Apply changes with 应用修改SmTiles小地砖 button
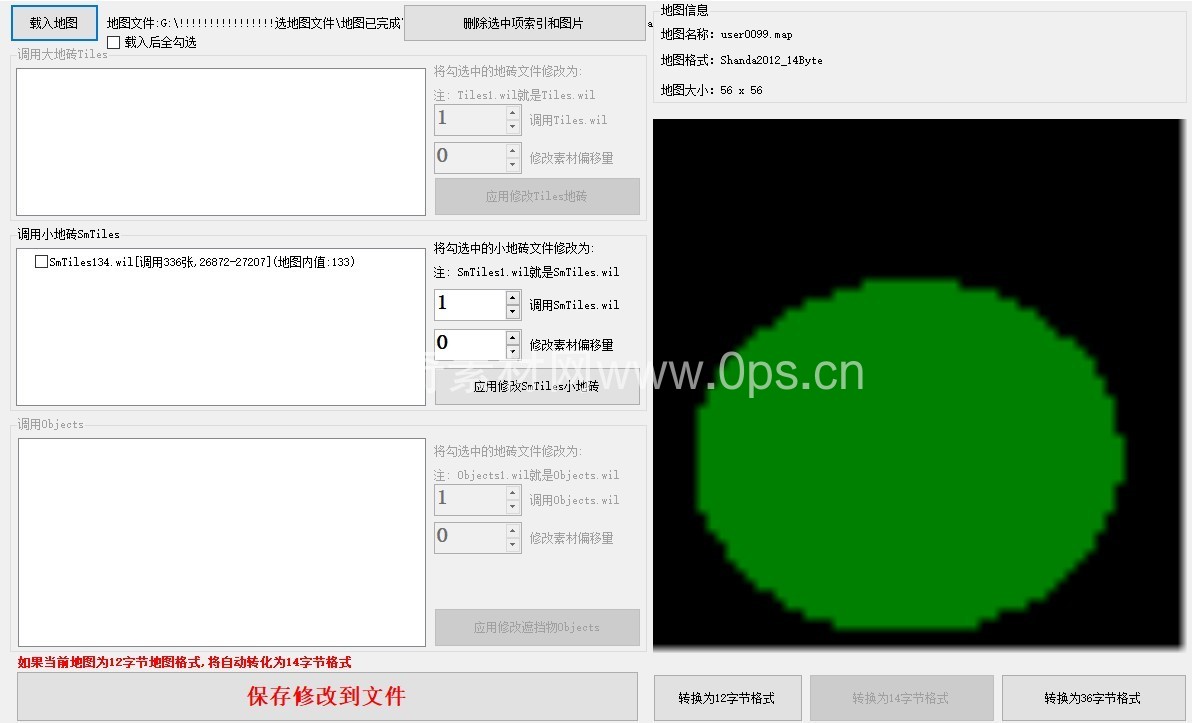 pyautogui.click(x=537, y=389)
